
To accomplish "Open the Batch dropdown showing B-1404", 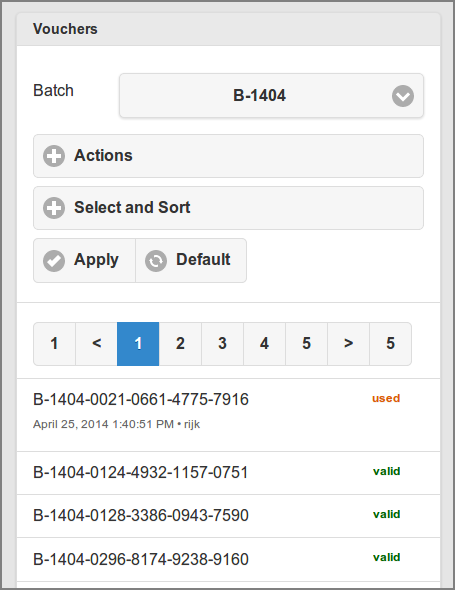I will [271, 96].
